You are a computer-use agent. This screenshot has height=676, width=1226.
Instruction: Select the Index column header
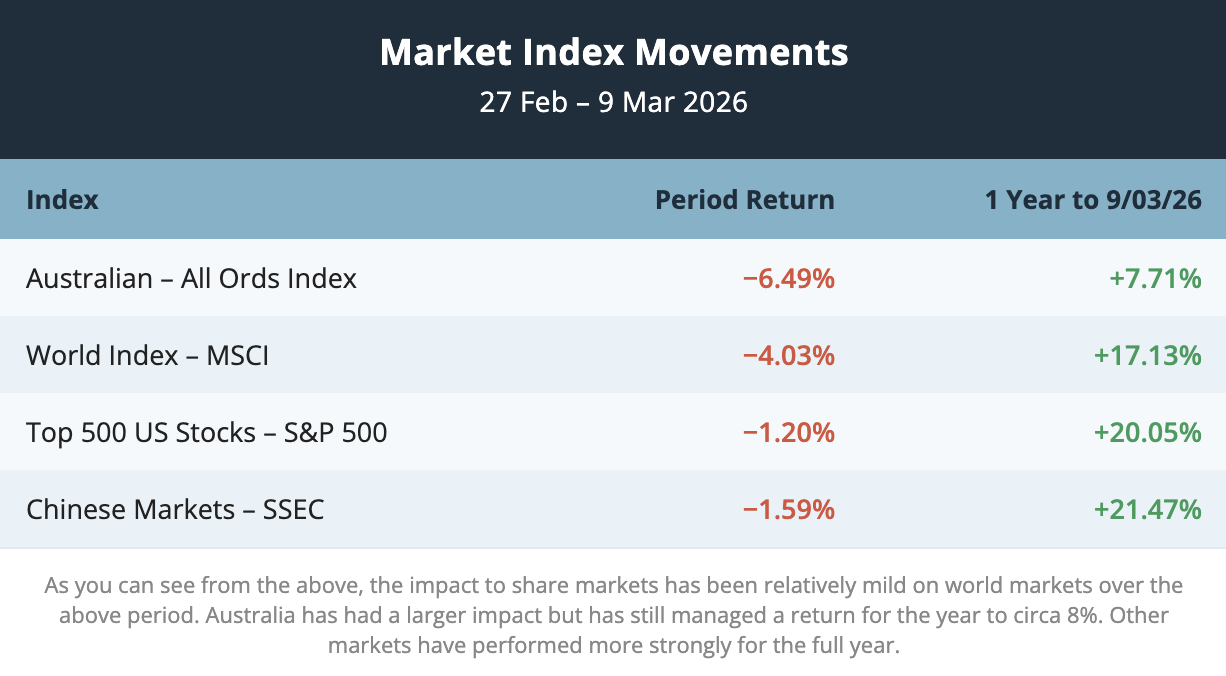click(62, 200)
